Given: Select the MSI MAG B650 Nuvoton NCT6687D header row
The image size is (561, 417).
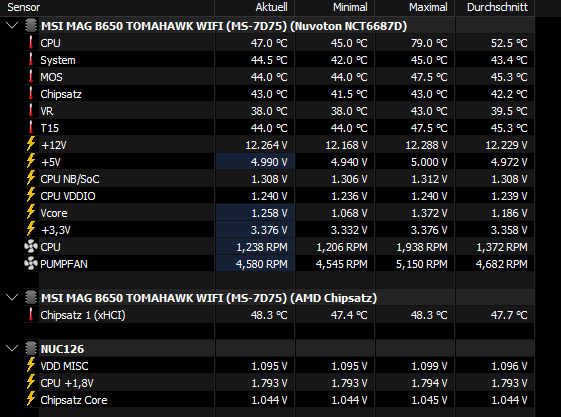Looking at the screenshot, I should 224,26.
